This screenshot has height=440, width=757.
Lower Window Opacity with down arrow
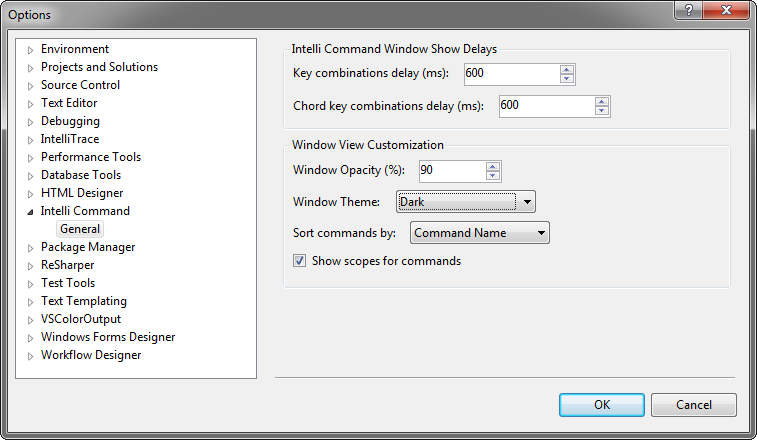tap(492, 175)
